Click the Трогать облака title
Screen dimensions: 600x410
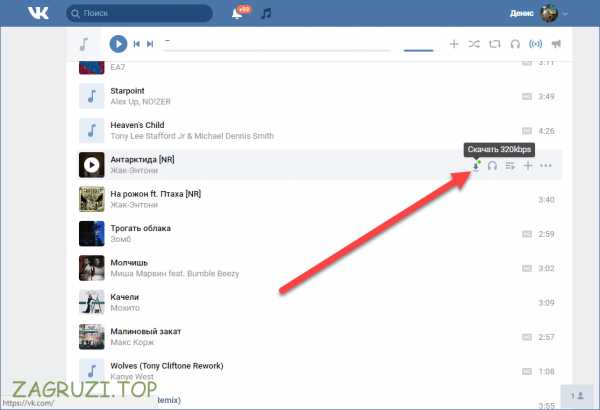point(140,229)
